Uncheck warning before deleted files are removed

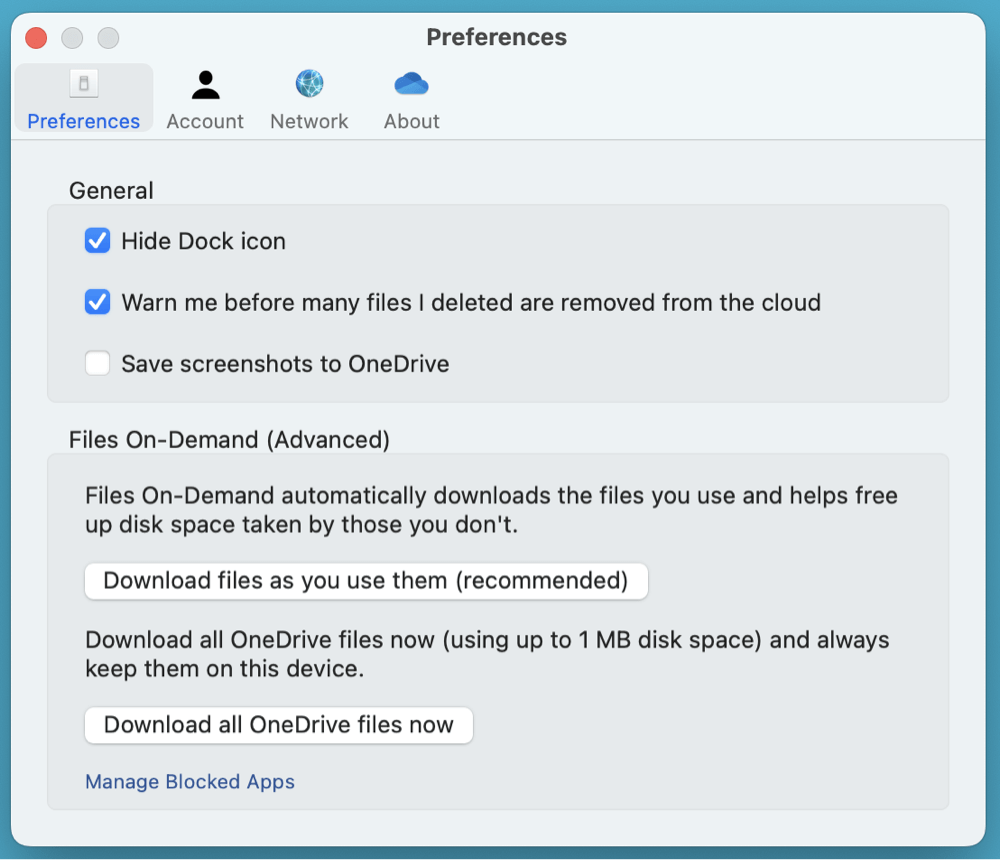(97, 302)
